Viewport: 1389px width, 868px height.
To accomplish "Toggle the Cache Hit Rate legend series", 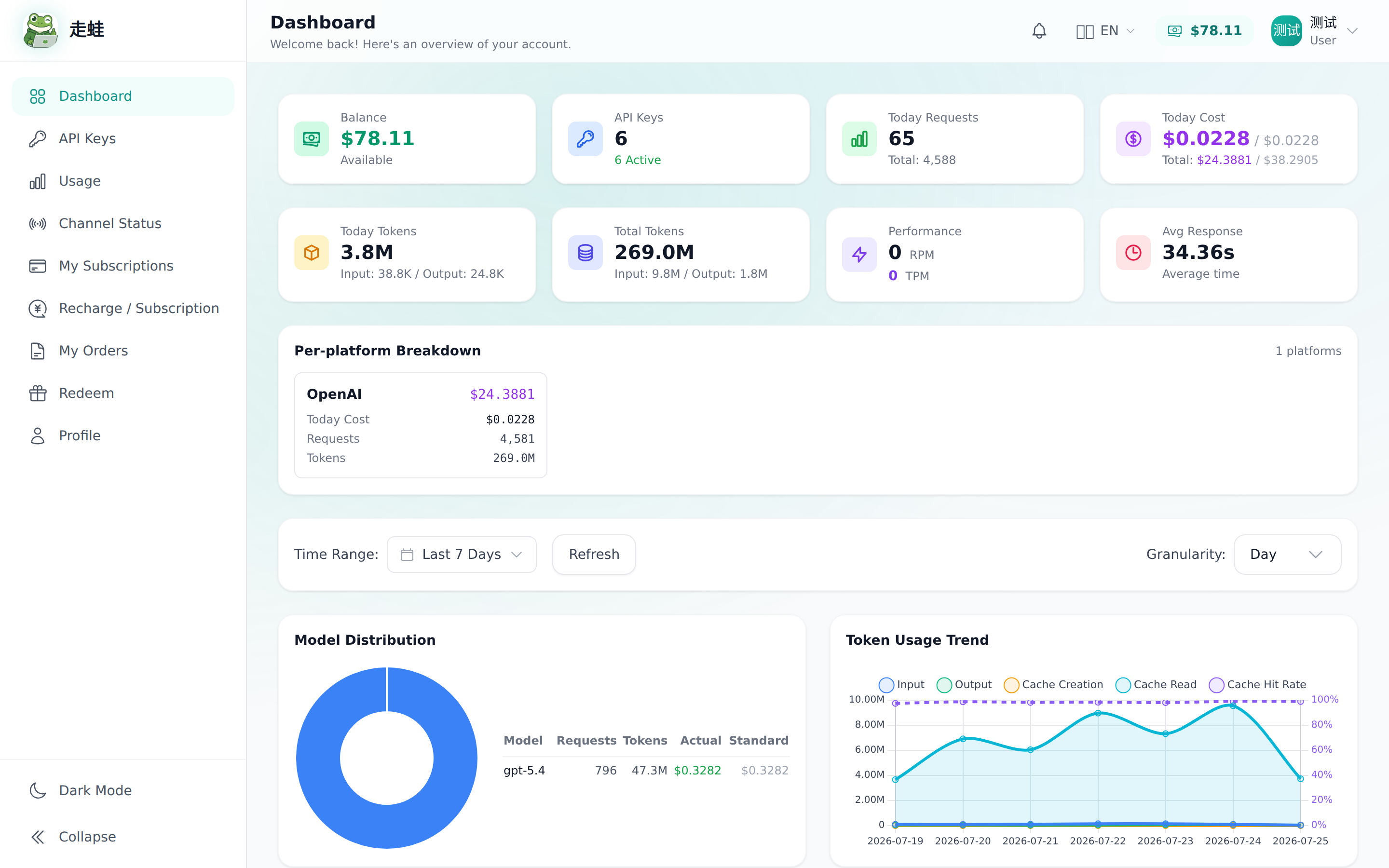I will (1257, 685).
